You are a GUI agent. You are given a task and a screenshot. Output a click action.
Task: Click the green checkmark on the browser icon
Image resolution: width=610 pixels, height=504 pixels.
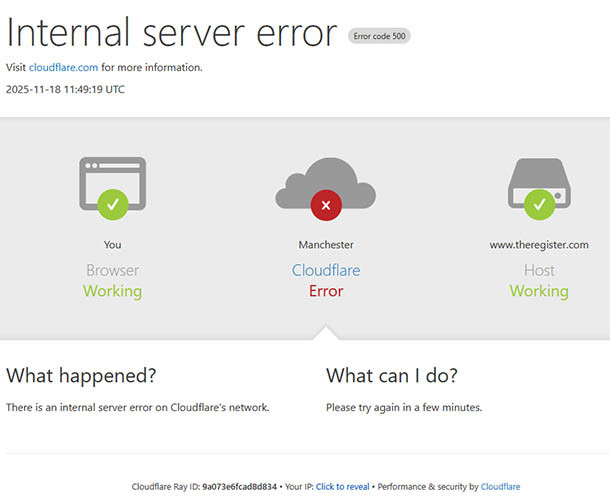pyautogui.click(x=113, y=205)
